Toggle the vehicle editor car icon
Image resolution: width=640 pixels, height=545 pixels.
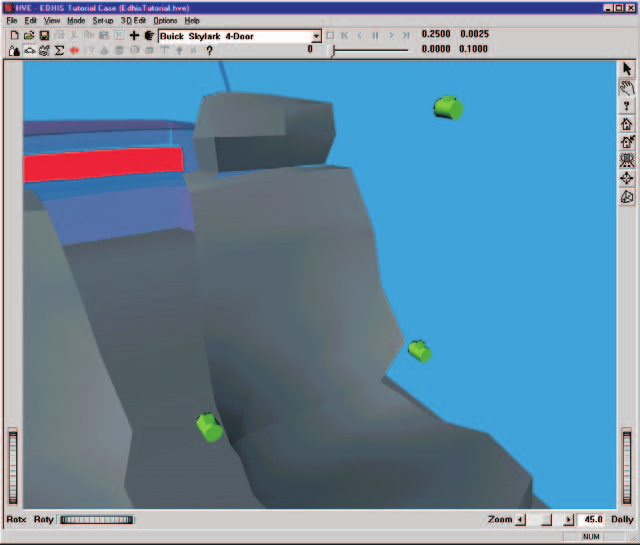click(x=30, y=51)
